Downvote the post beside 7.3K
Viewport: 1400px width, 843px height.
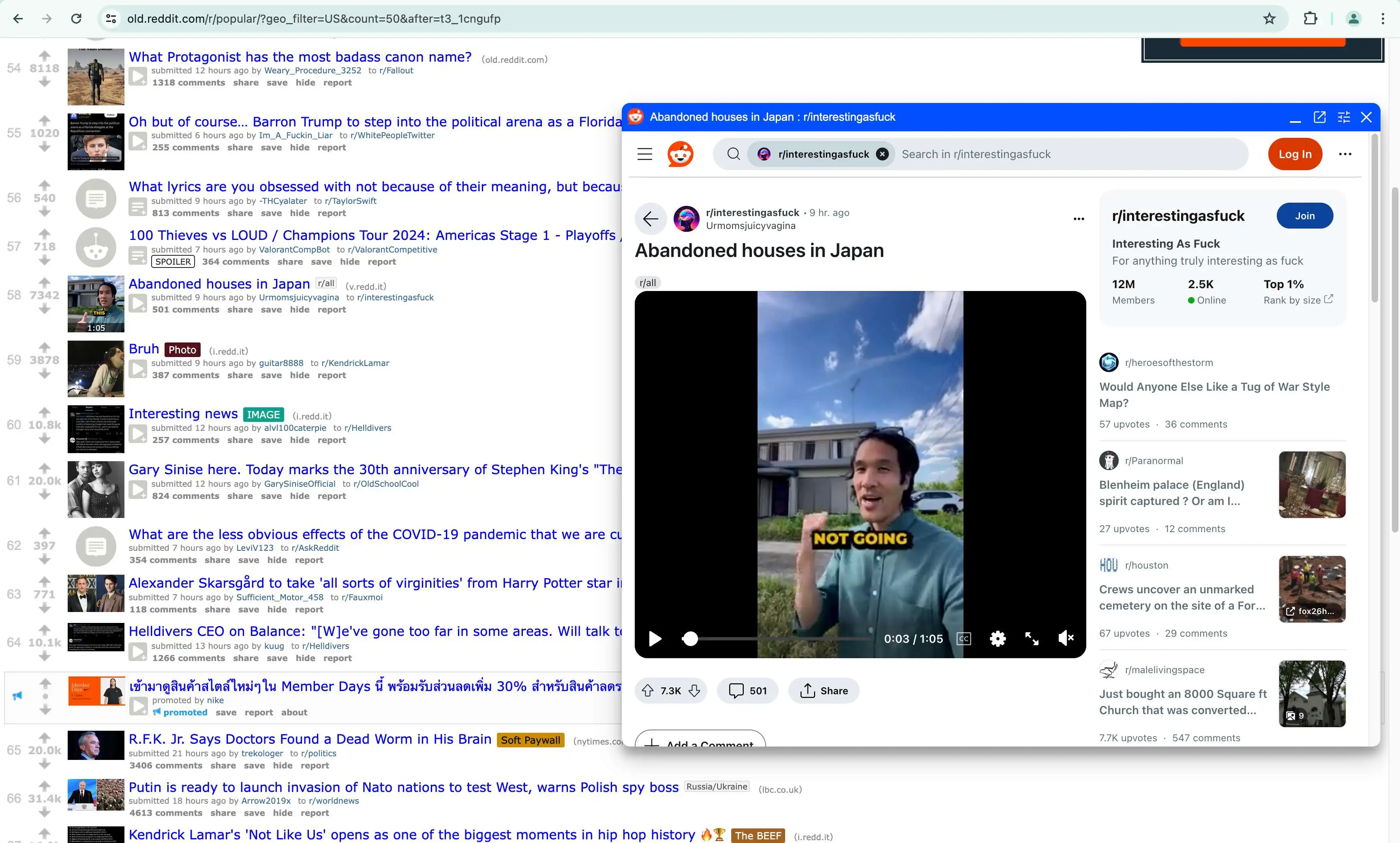click(x=694, y=691)
